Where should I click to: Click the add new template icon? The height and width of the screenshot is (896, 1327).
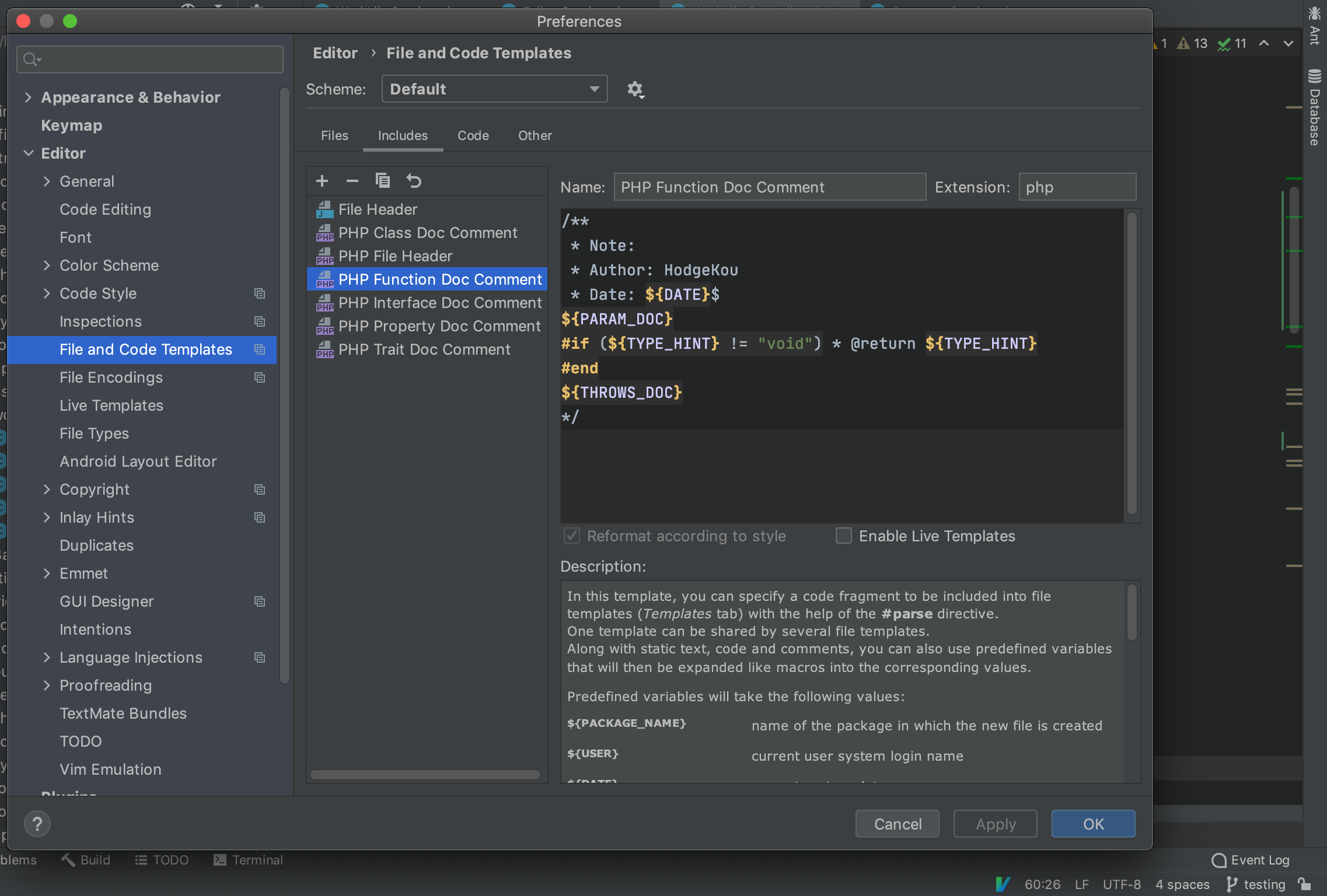322,180
